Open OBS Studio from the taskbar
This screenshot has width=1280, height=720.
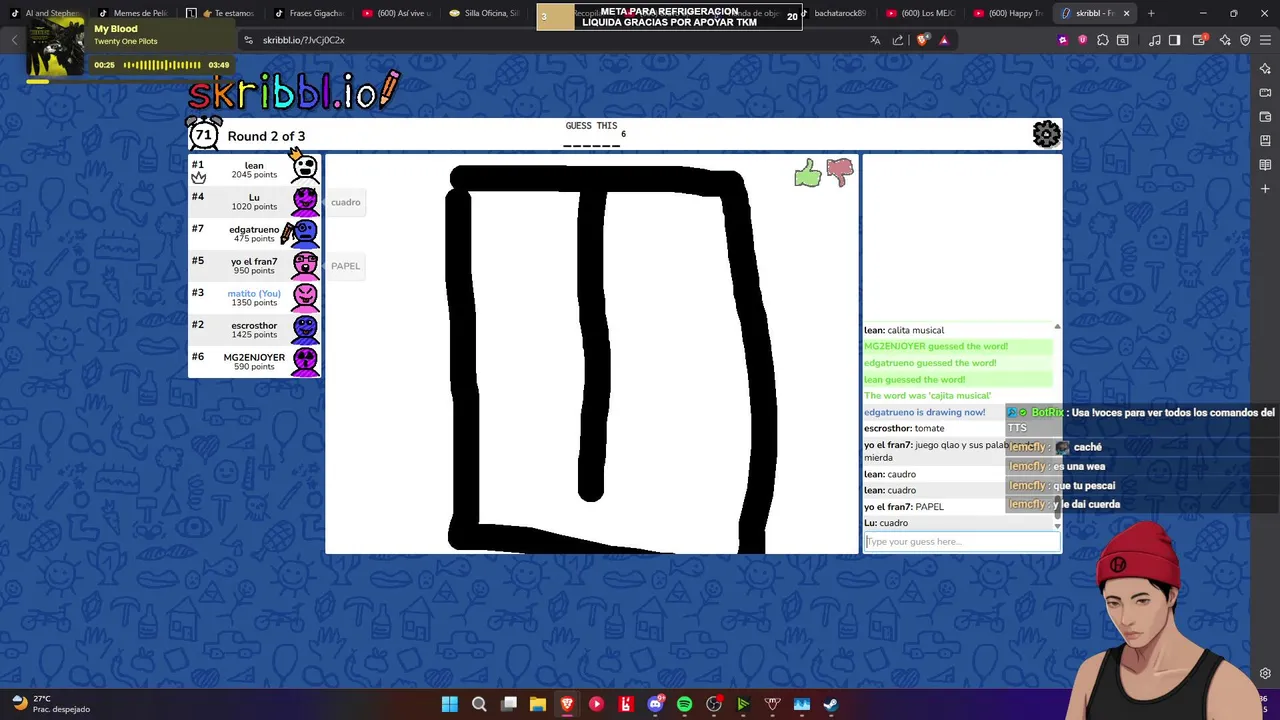(x=714, y=704)
